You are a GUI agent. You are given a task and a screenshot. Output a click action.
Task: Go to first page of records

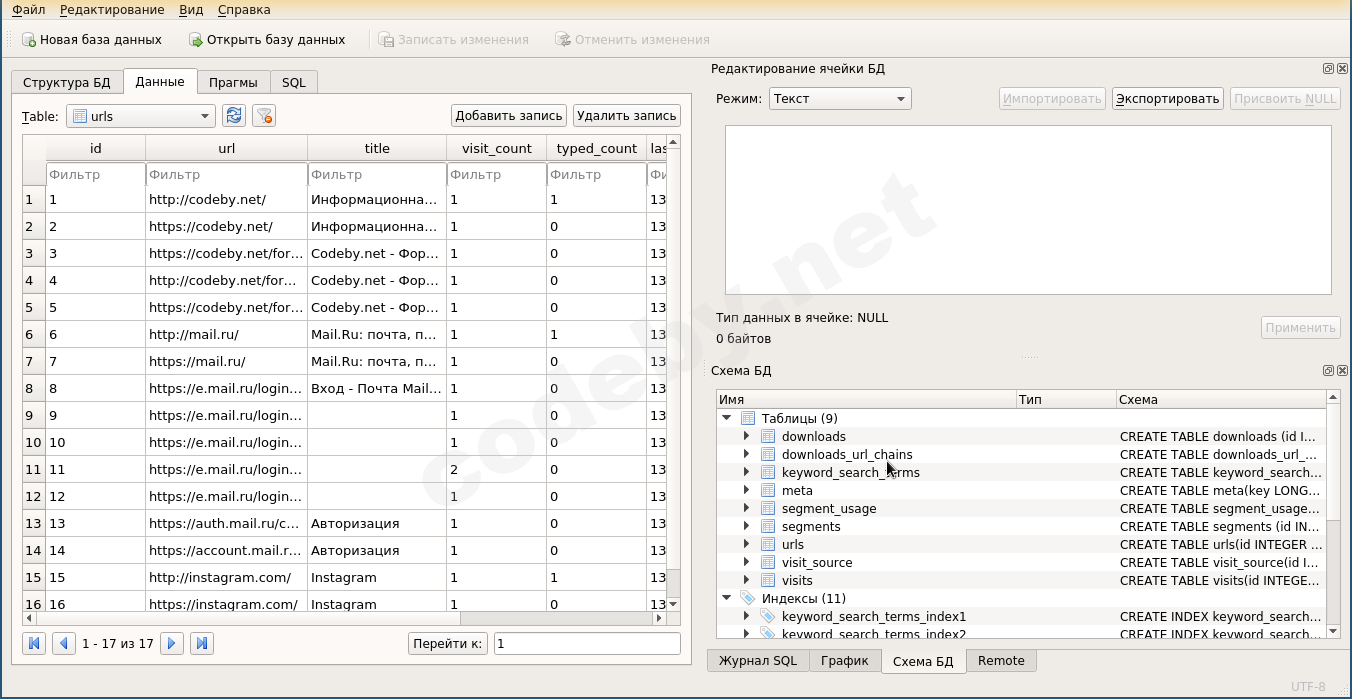tap(34, 643)
